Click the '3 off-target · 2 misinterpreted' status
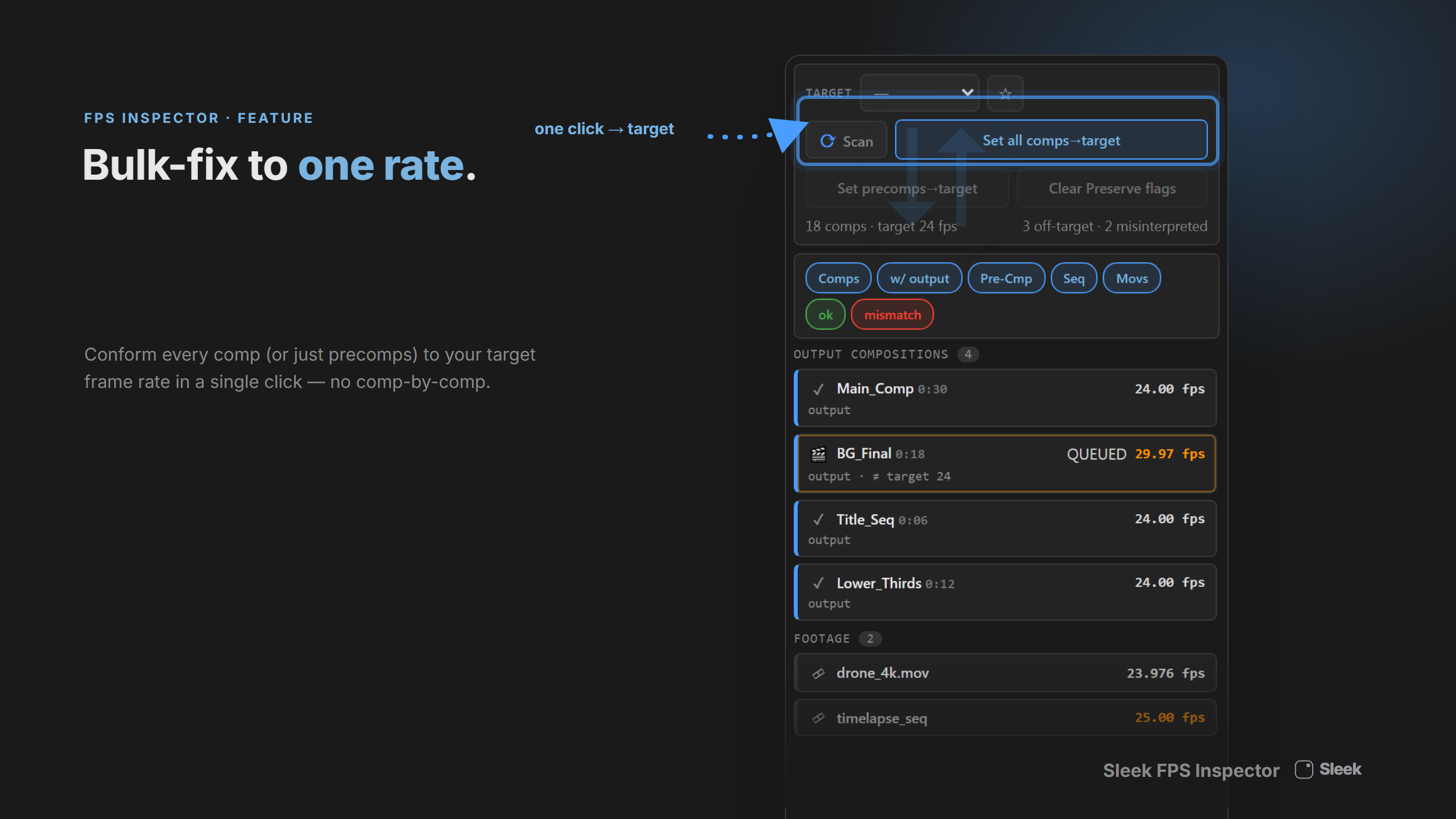This screenshot has height=819, width=1456. (x=1114, y=226)
